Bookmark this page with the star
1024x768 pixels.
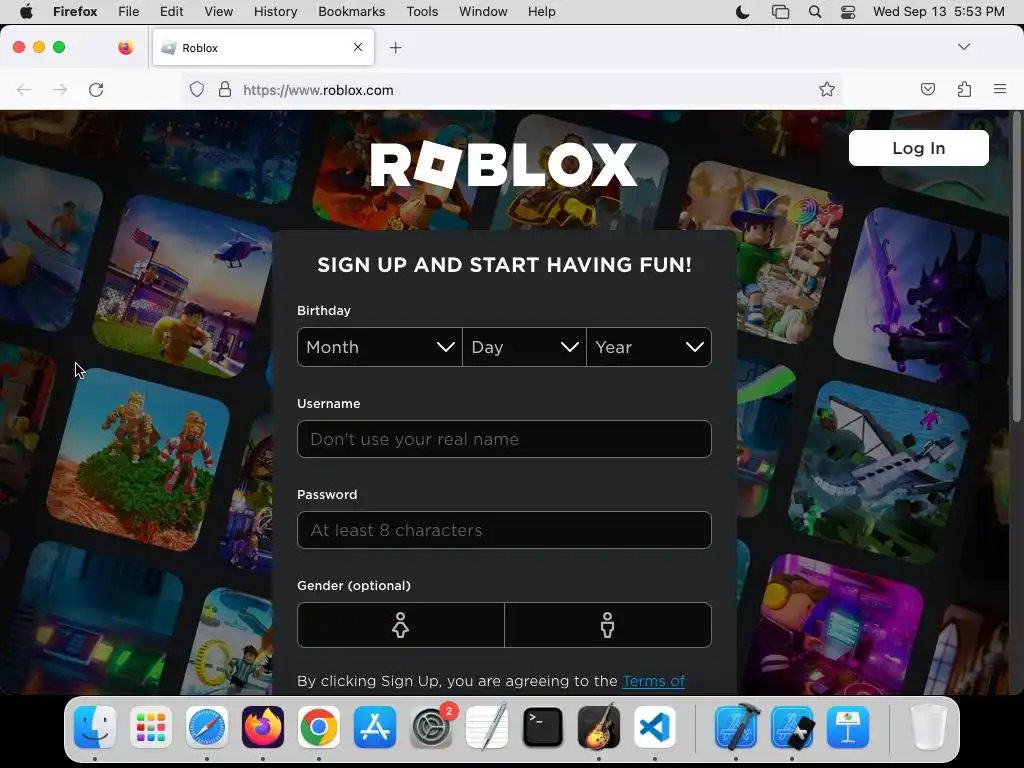tap(827, 89)
